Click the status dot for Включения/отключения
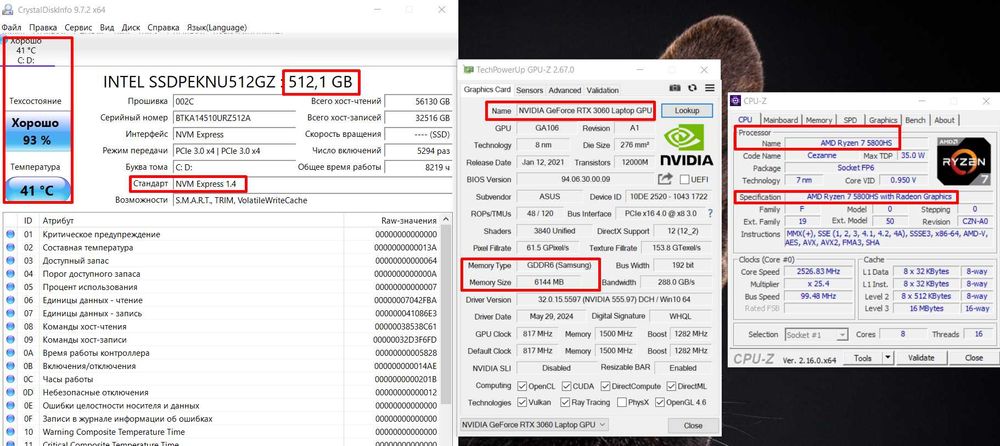This screenshot has width=1000, height=446. pyautogui.click(x=10, y=366)
